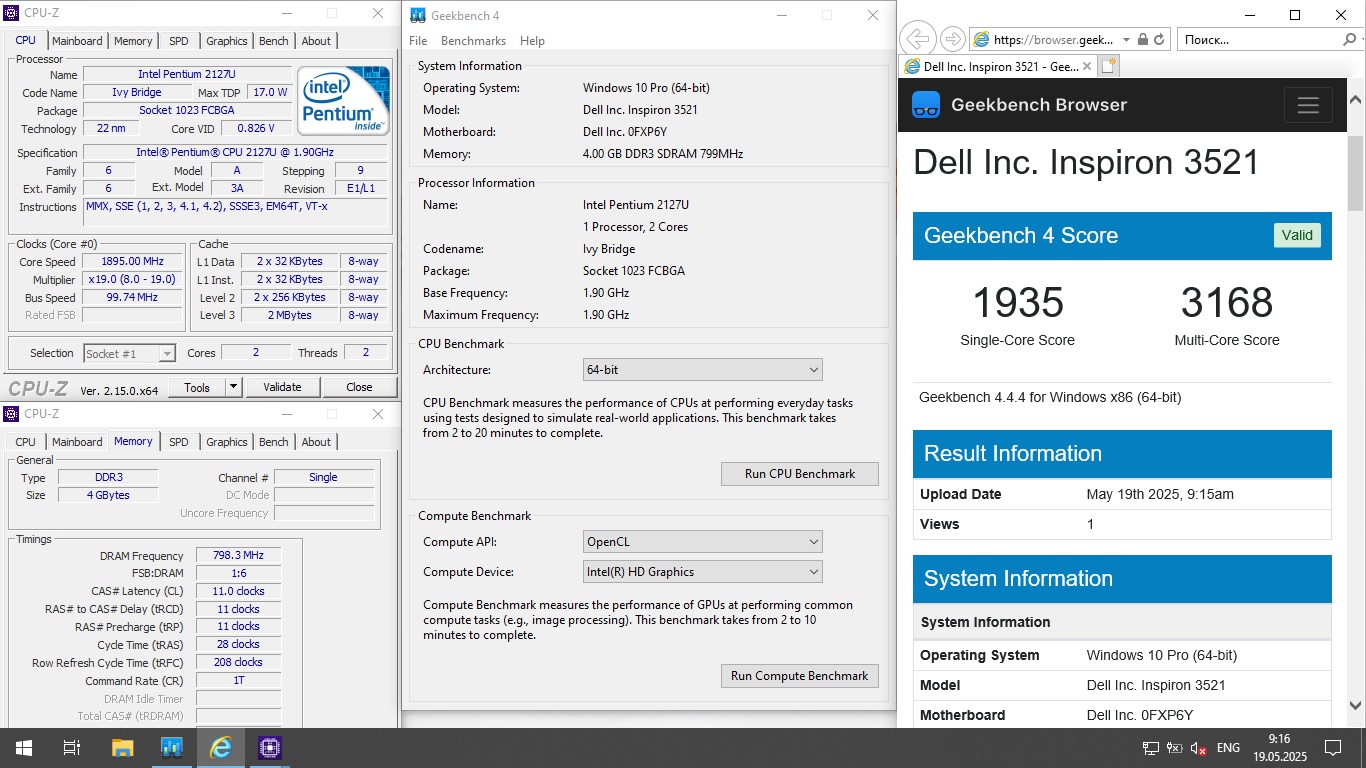Click the browser scrollbar up arrow
This screenshot has width=1366, height=768.
[1356, 99]
